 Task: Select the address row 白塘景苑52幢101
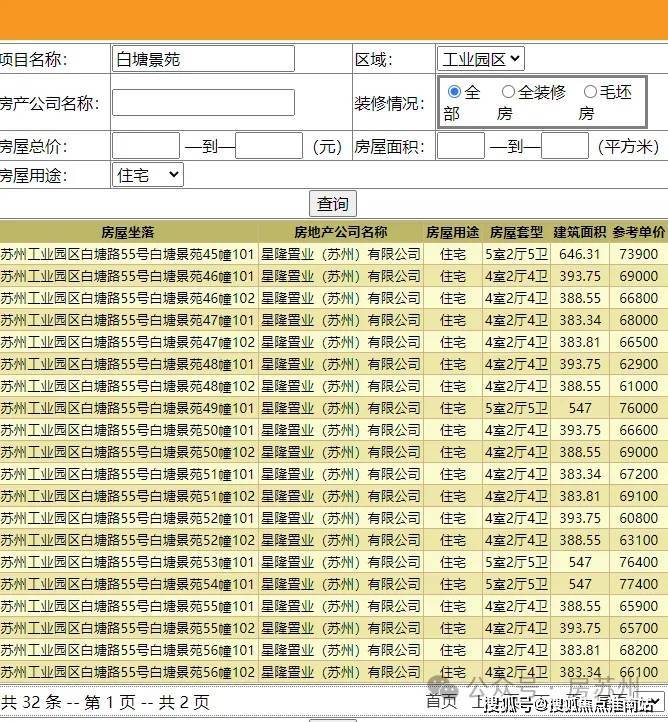128,518
